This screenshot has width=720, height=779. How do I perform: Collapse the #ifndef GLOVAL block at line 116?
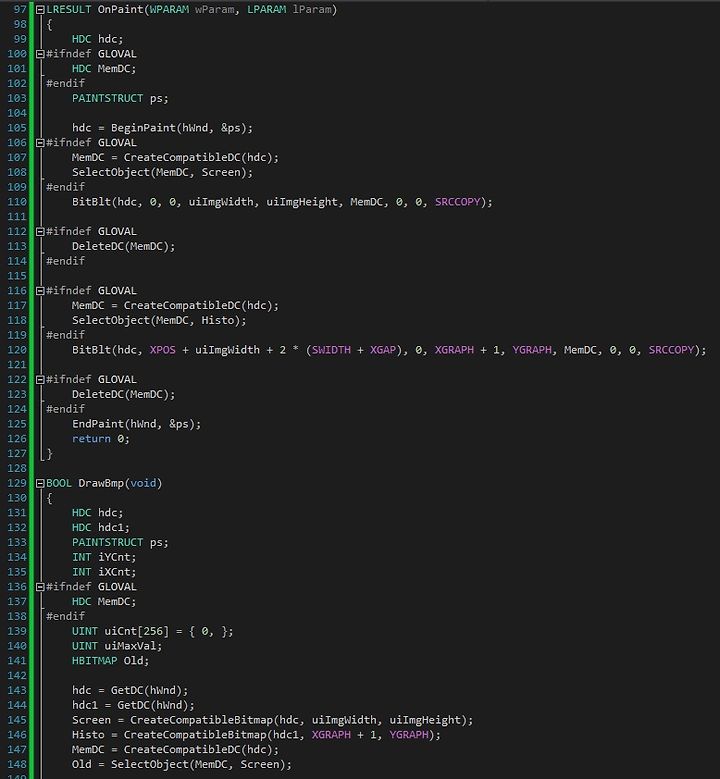coord(40,291)
